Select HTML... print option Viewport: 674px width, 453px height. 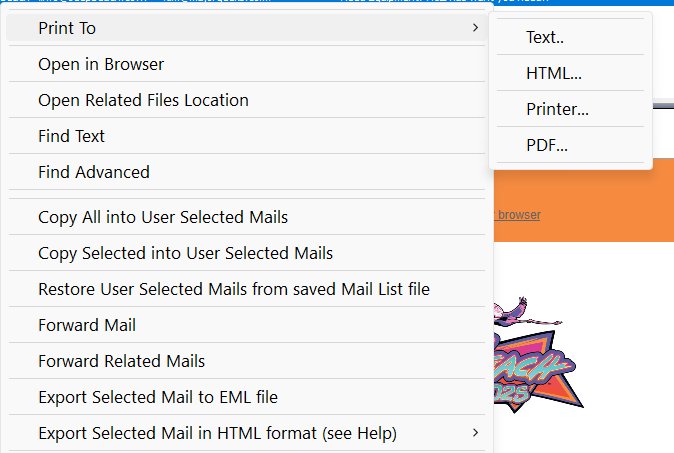pyautogui.click(x=554, y=73)
